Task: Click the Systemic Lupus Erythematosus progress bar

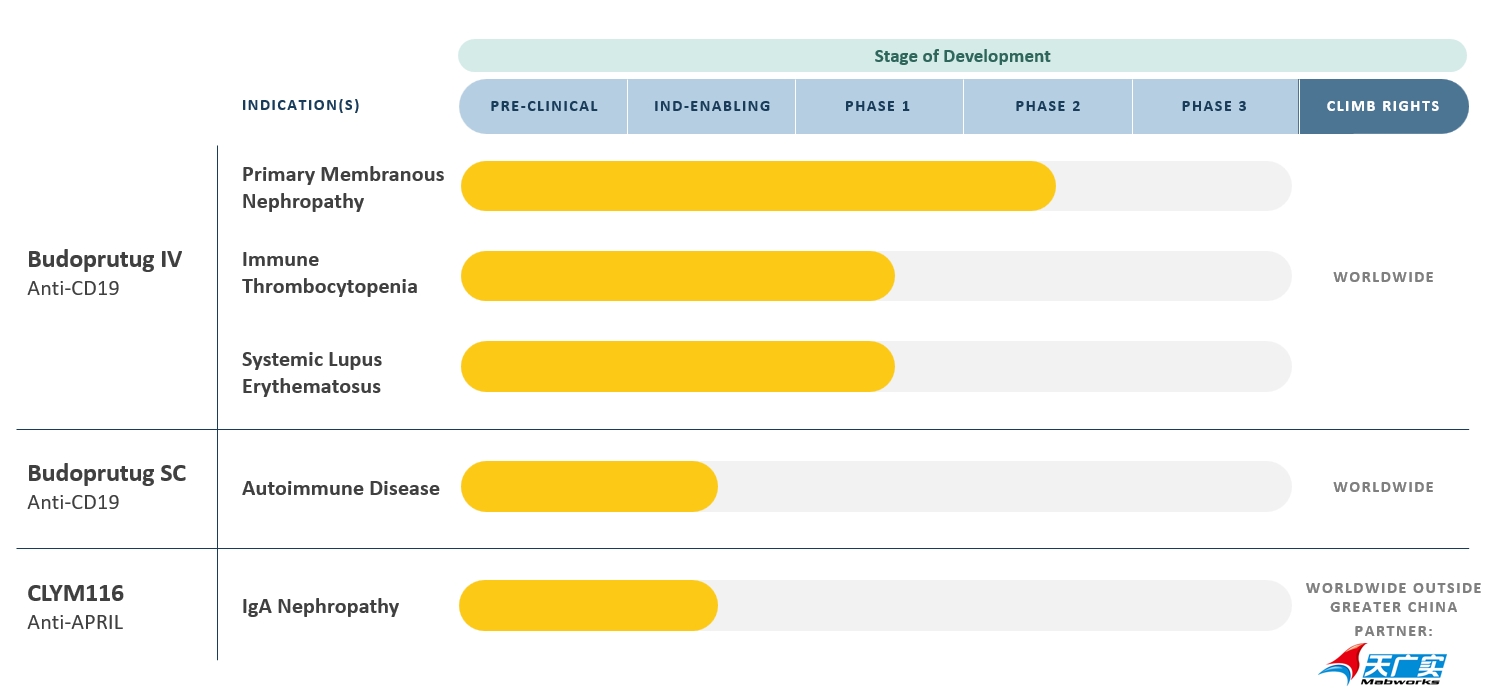Action: click(677, 367)
